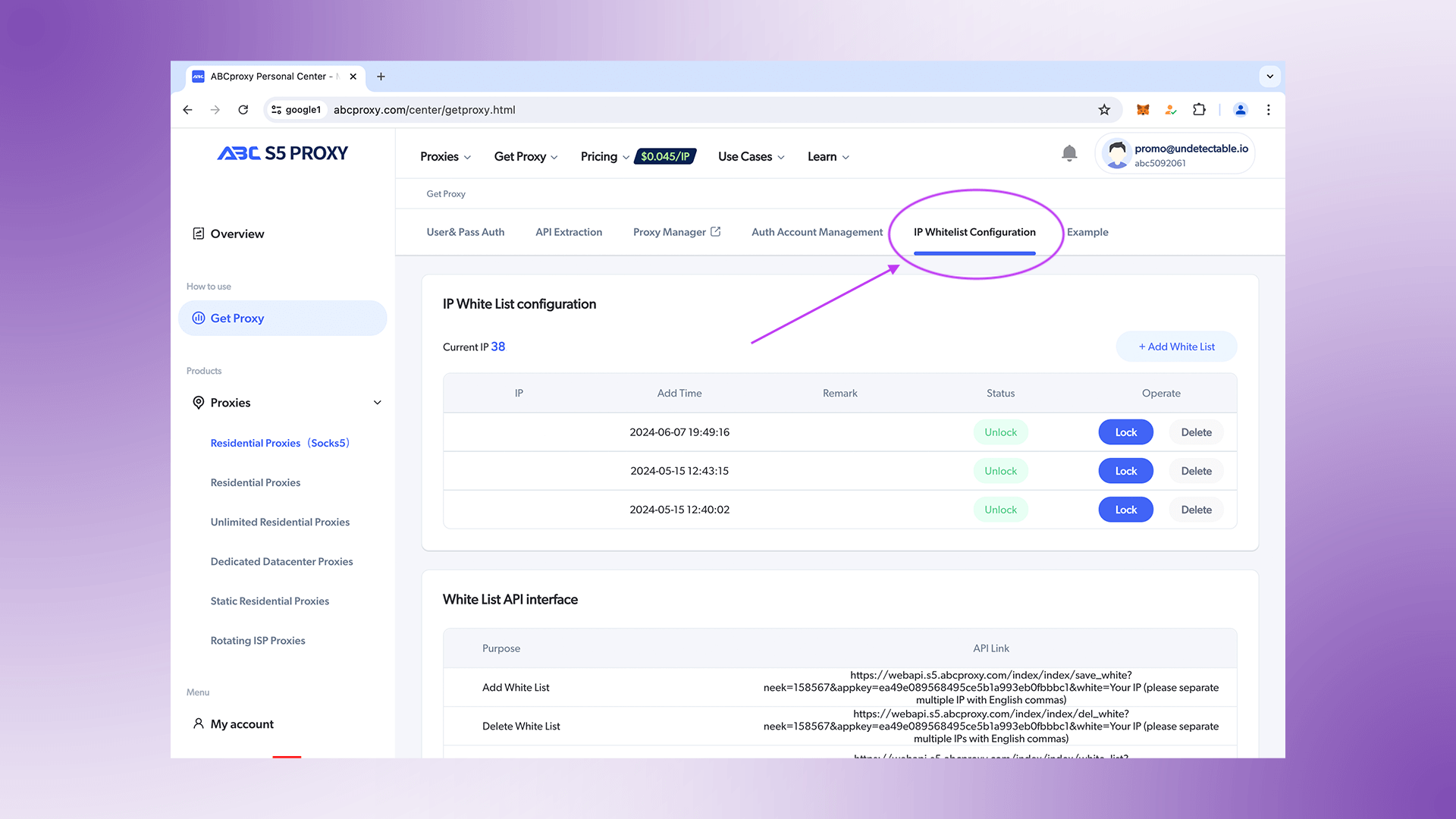Open the browser three-dot menu
This screenshot has width=1456, height=819.
[x=1268, y=110]
